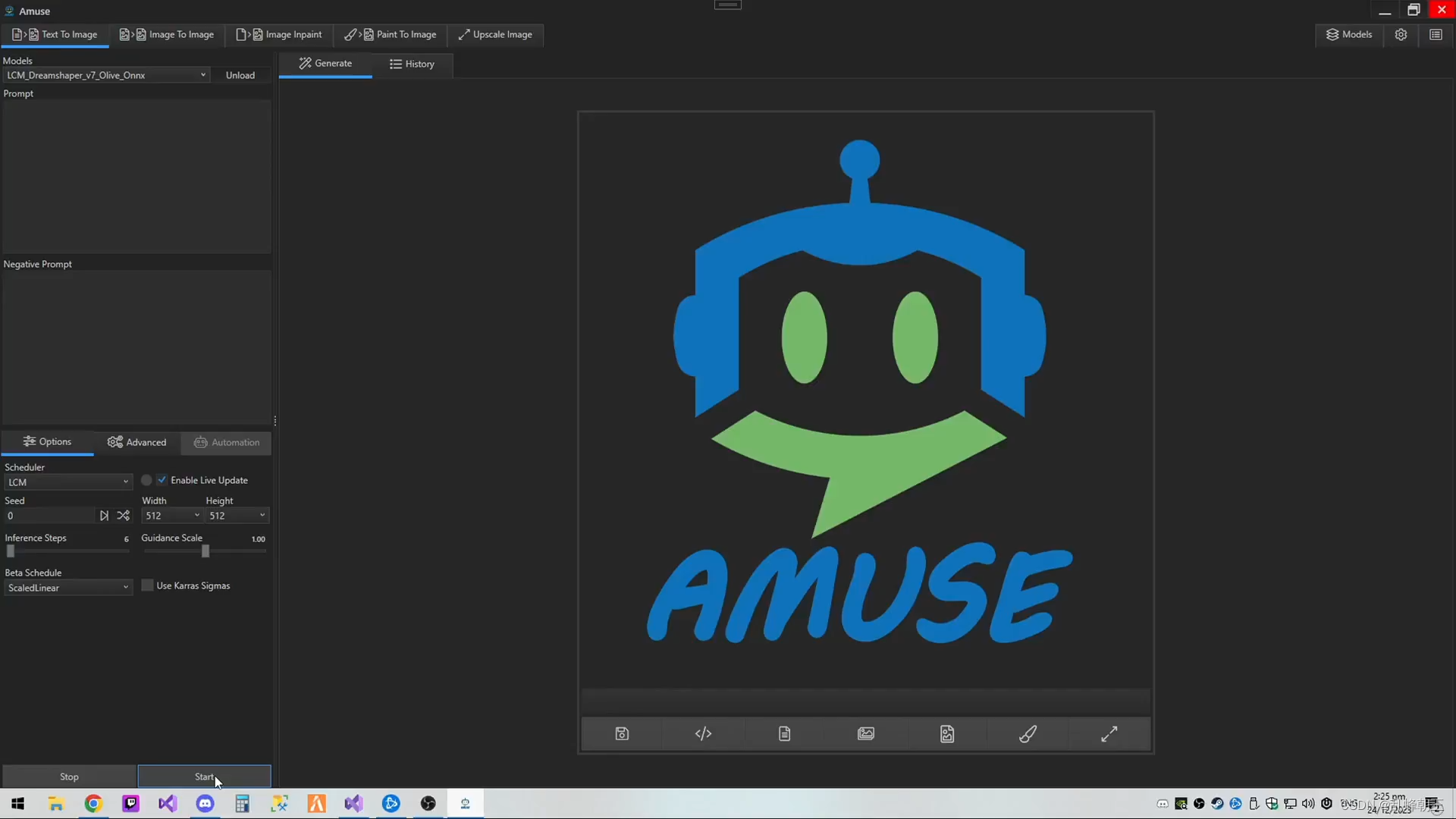Image resolution: width=1456 pixels, height=819 pixels.
Task: Switch to the History tab
Action: click(x=412, y=64)
